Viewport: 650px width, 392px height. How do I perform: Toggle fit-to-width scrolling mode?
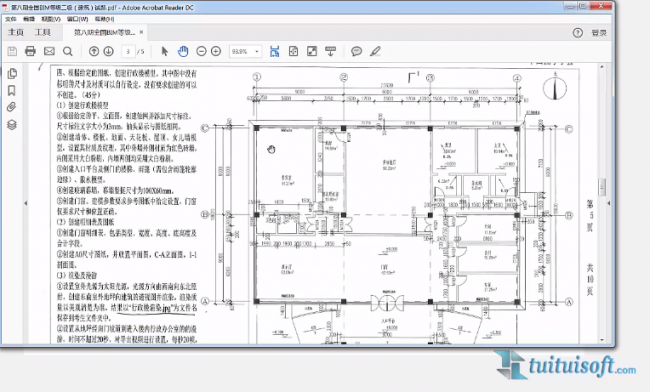click(274, 51)
